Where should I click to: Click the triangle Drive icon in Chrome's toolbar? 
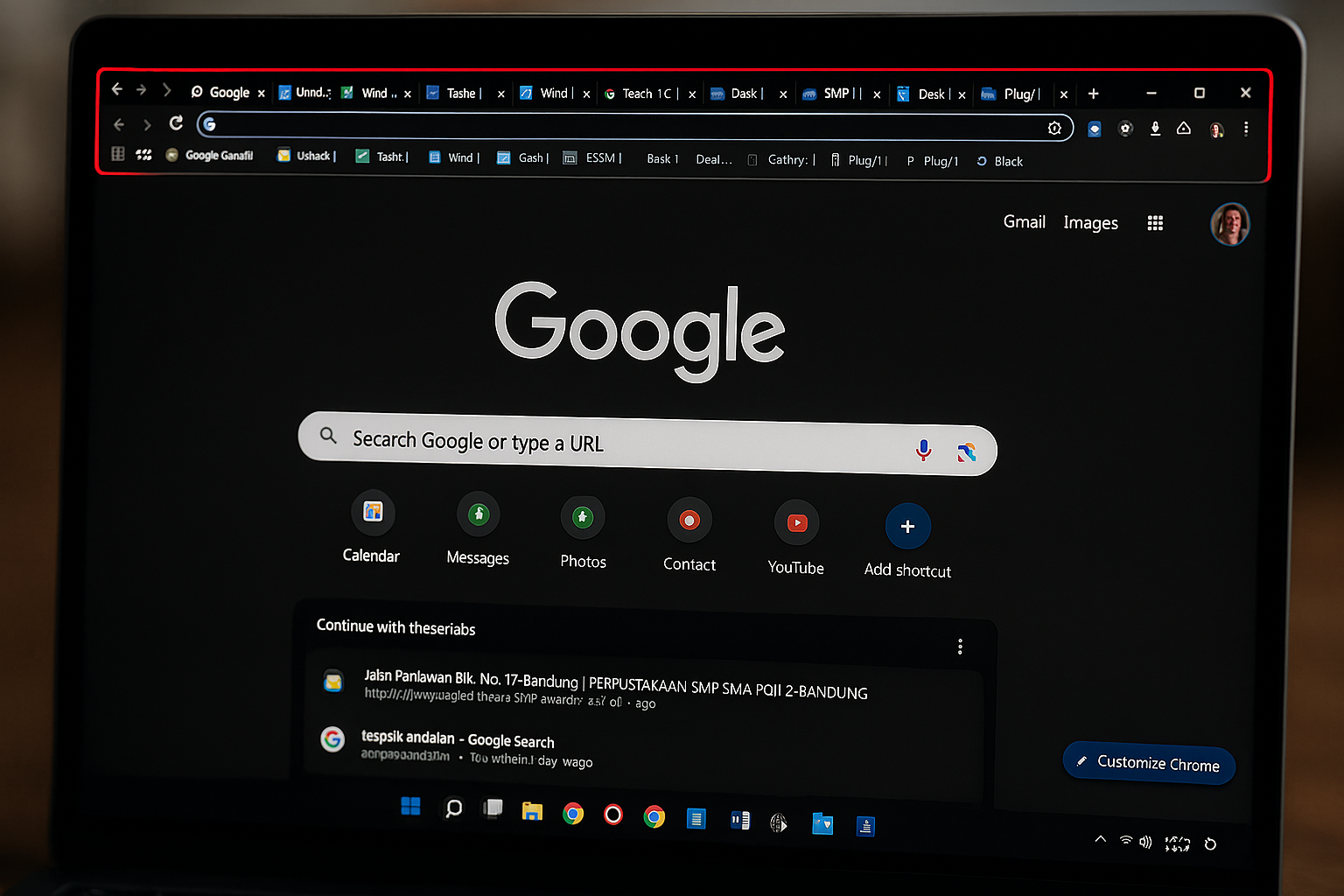click(x=1184, y=129)
